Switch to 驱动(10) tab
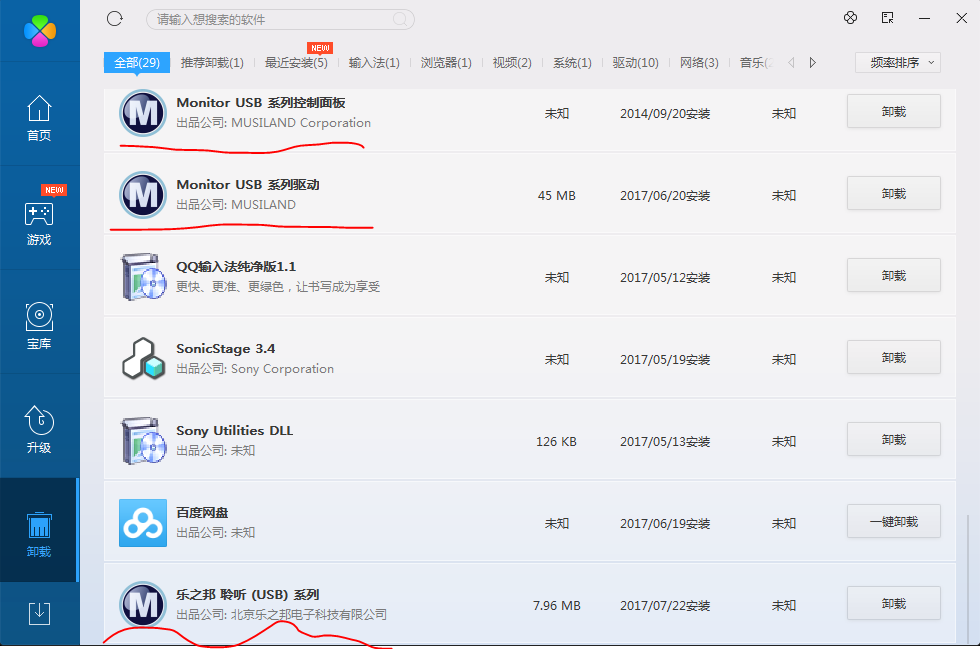Screen dimensions: 980x649 [x=635, y=63]
